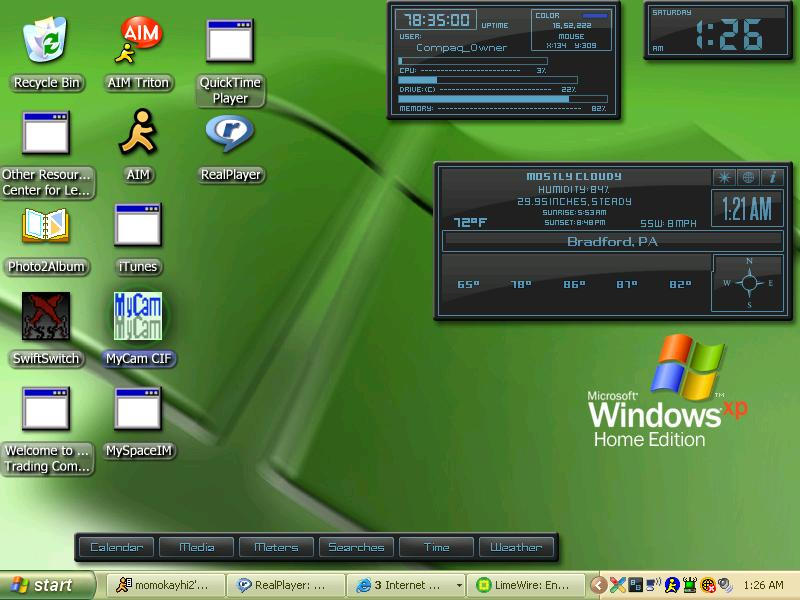Viewport: 800px width, 600px height.
Task: Click the Compaq_Owner user name
Action: (461, 48)
